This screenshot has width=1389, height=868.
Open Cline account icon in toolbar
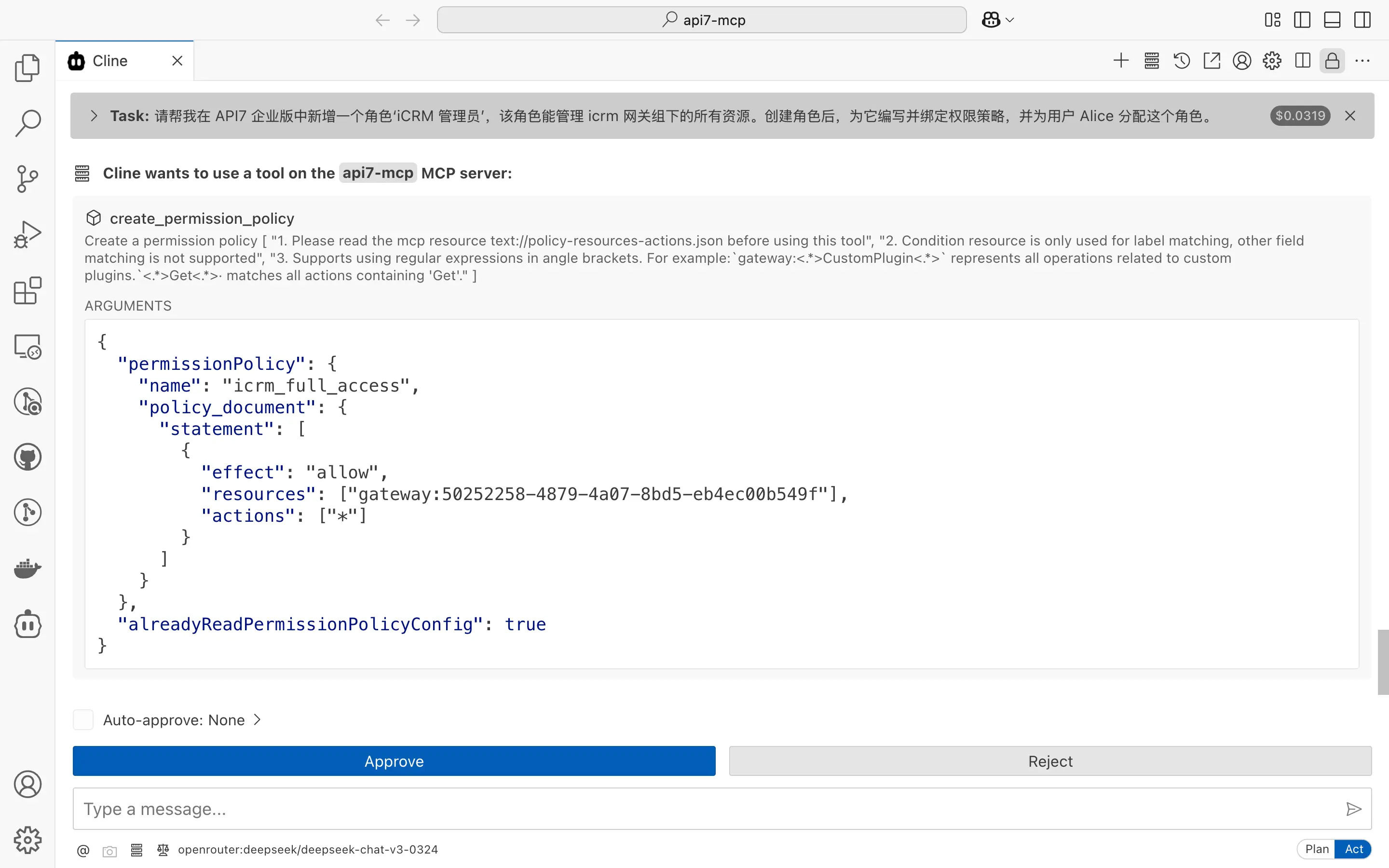1241,60
